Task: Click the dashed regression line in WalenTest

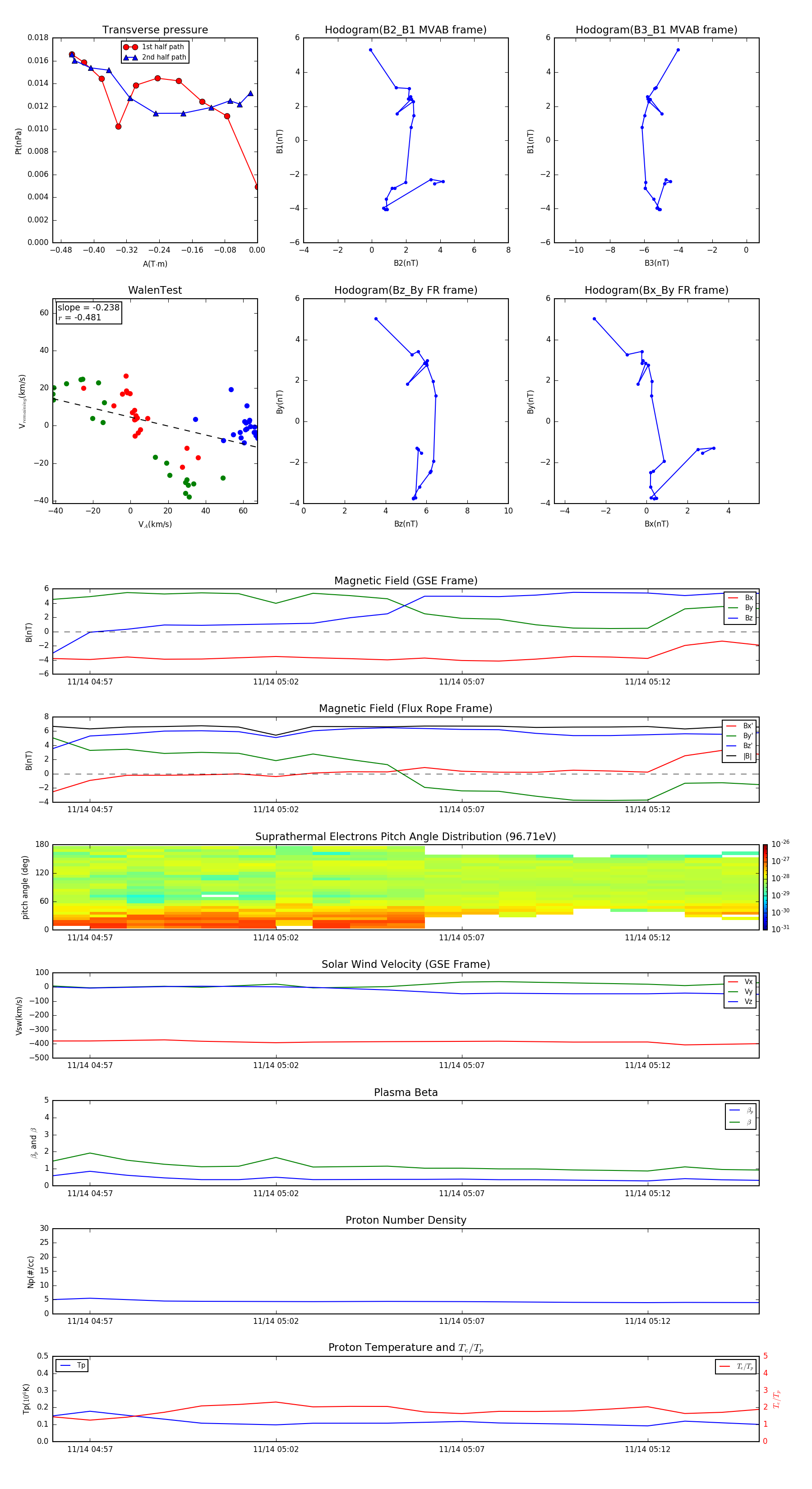Action: [155, 423]
